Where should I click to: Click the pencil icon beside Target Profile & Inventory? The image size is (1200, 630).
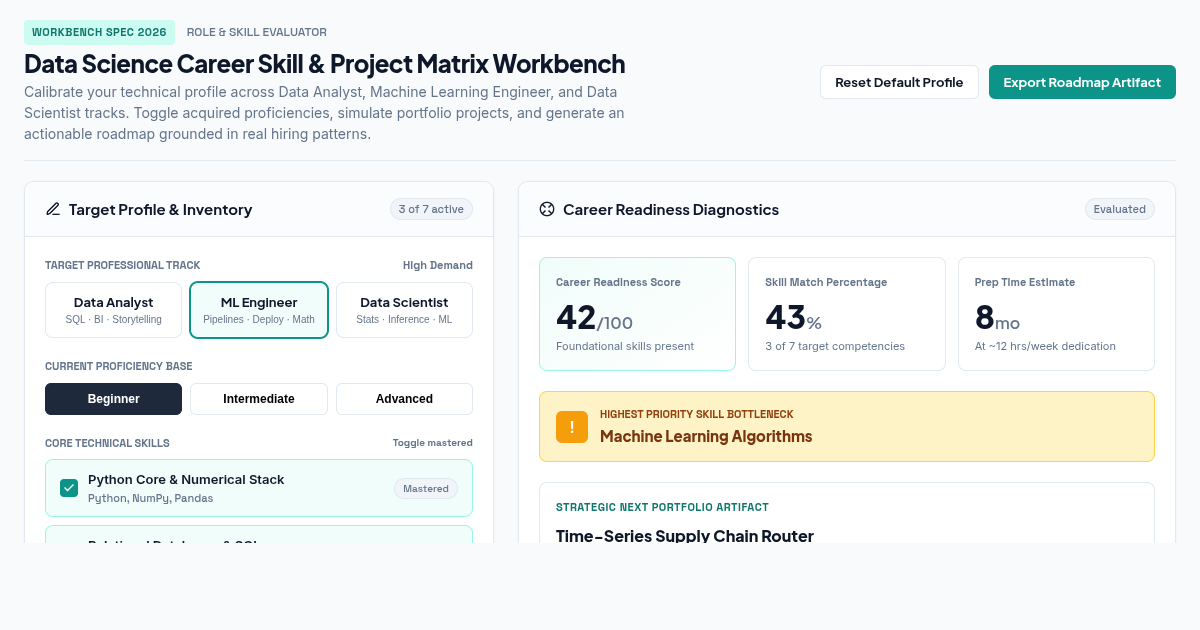tap(53, 209)
